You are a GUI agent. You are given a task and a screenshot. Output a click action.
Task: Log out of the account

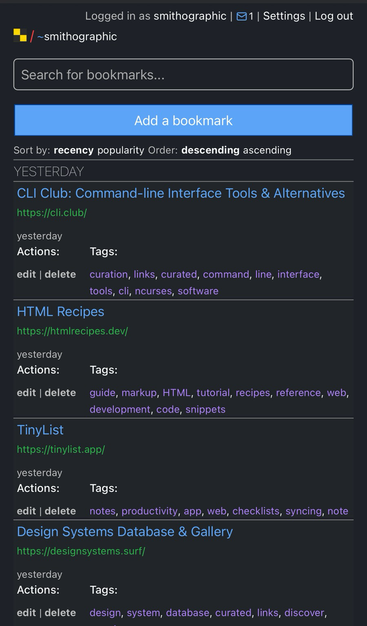334,16
